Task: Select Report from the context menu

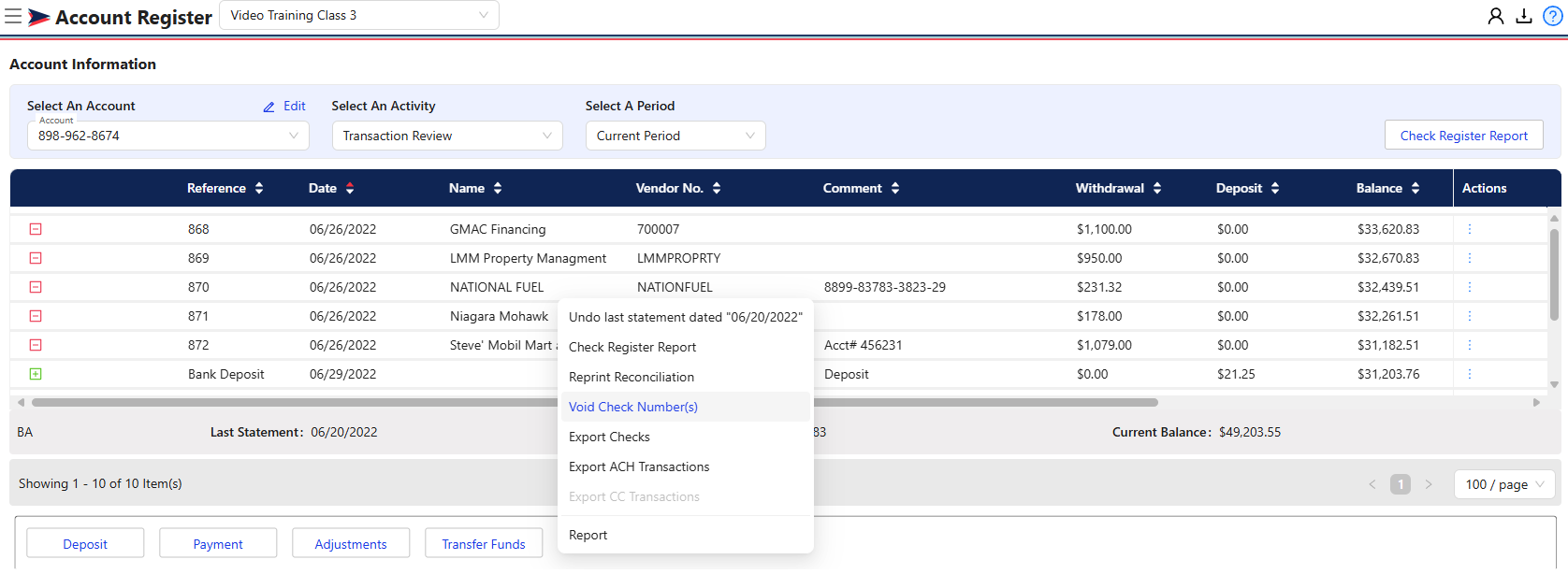Action: point(686,535)
